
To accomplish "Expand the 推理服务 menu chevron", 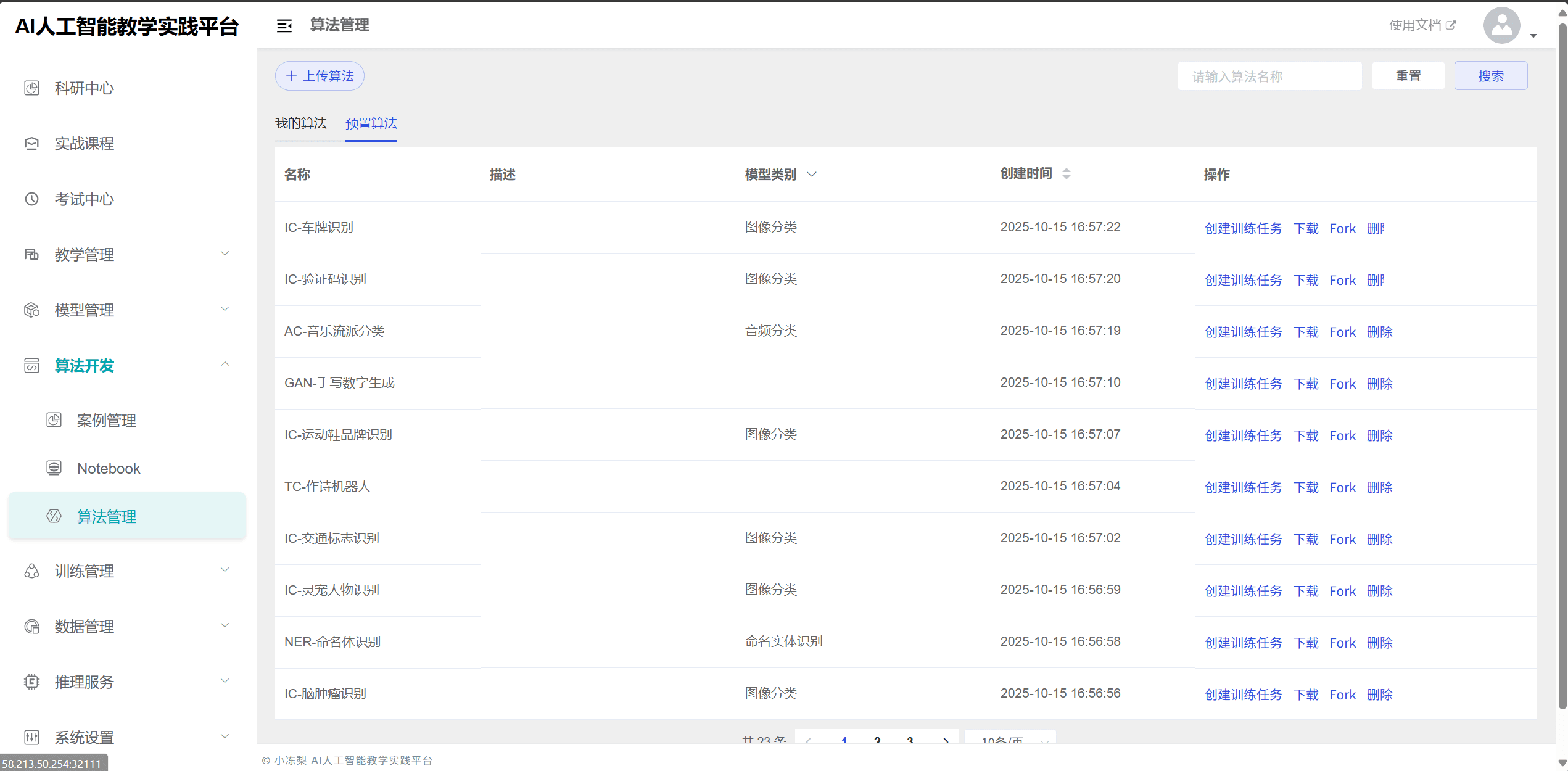I will coord(225,681).
